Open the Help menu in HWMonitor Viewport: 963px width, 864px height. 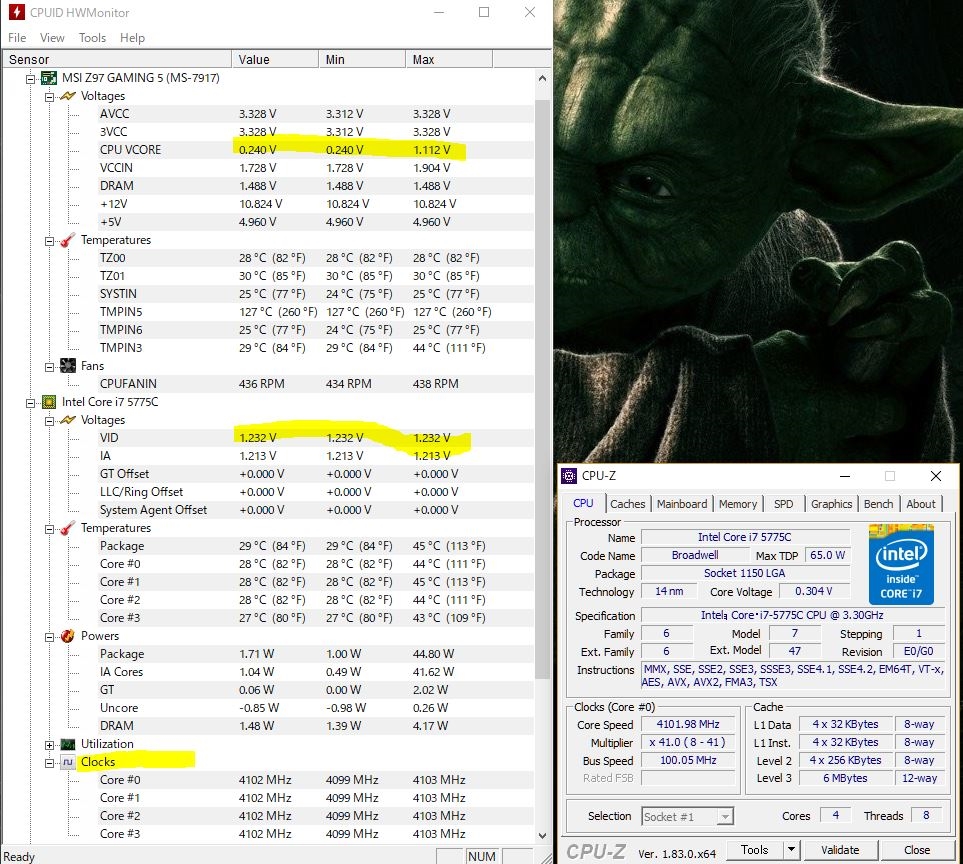(x=132, y=38)
